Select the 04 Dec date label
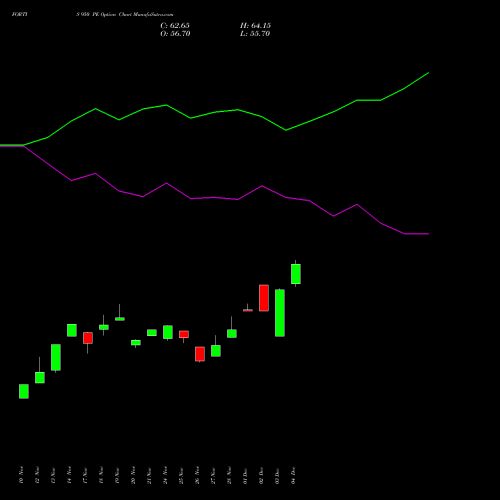Screen dimensions: 500x500 click(293, 475)
